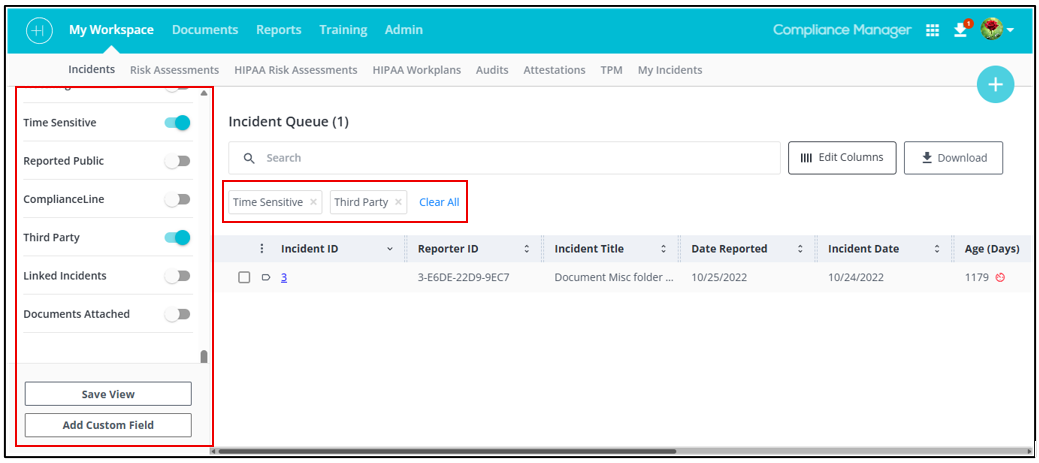Remove the Third Party filter chip
1039x463 pixels.
pyautogui.click(x=398, y=203)
